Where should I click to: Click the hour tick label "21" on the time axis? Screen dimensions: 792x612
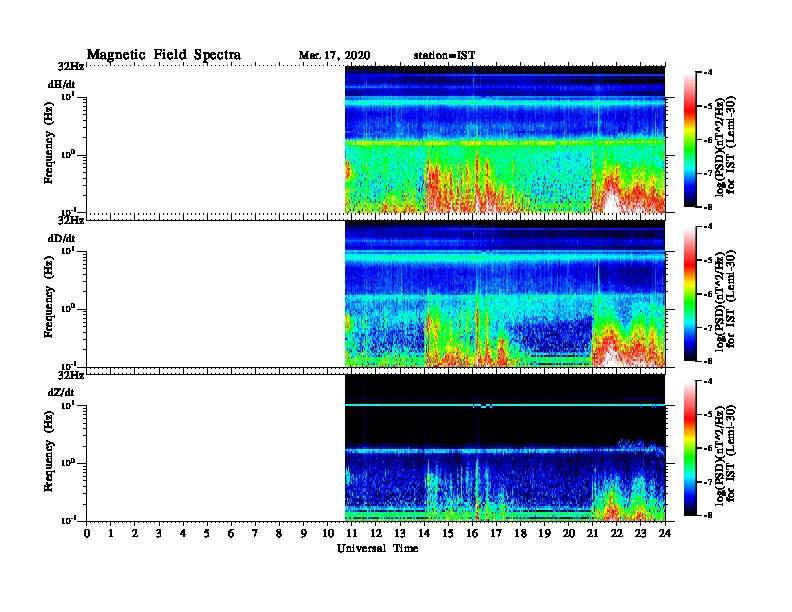coord(592,534)
